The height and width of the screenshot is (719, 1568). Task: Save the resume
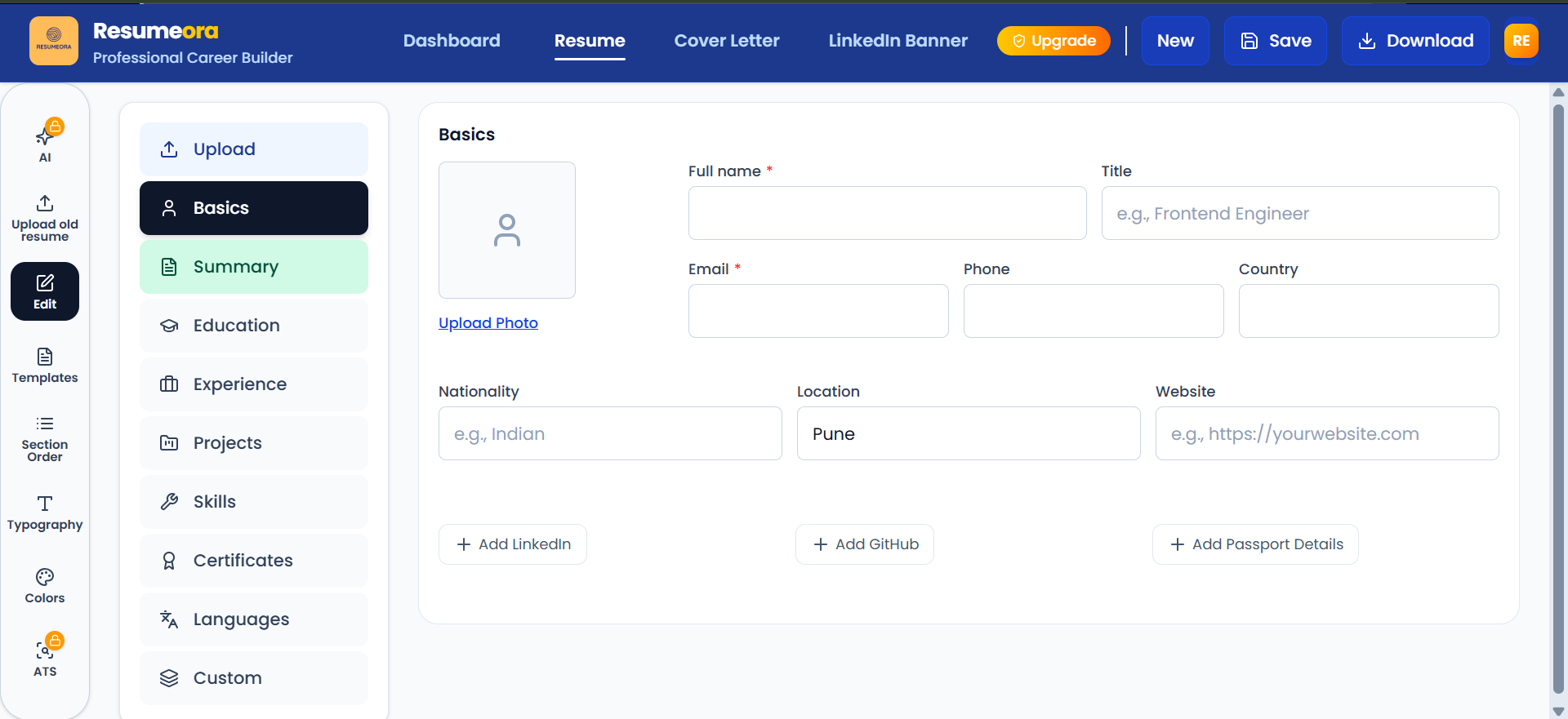pyautogui.click(x=1276, y=41)
